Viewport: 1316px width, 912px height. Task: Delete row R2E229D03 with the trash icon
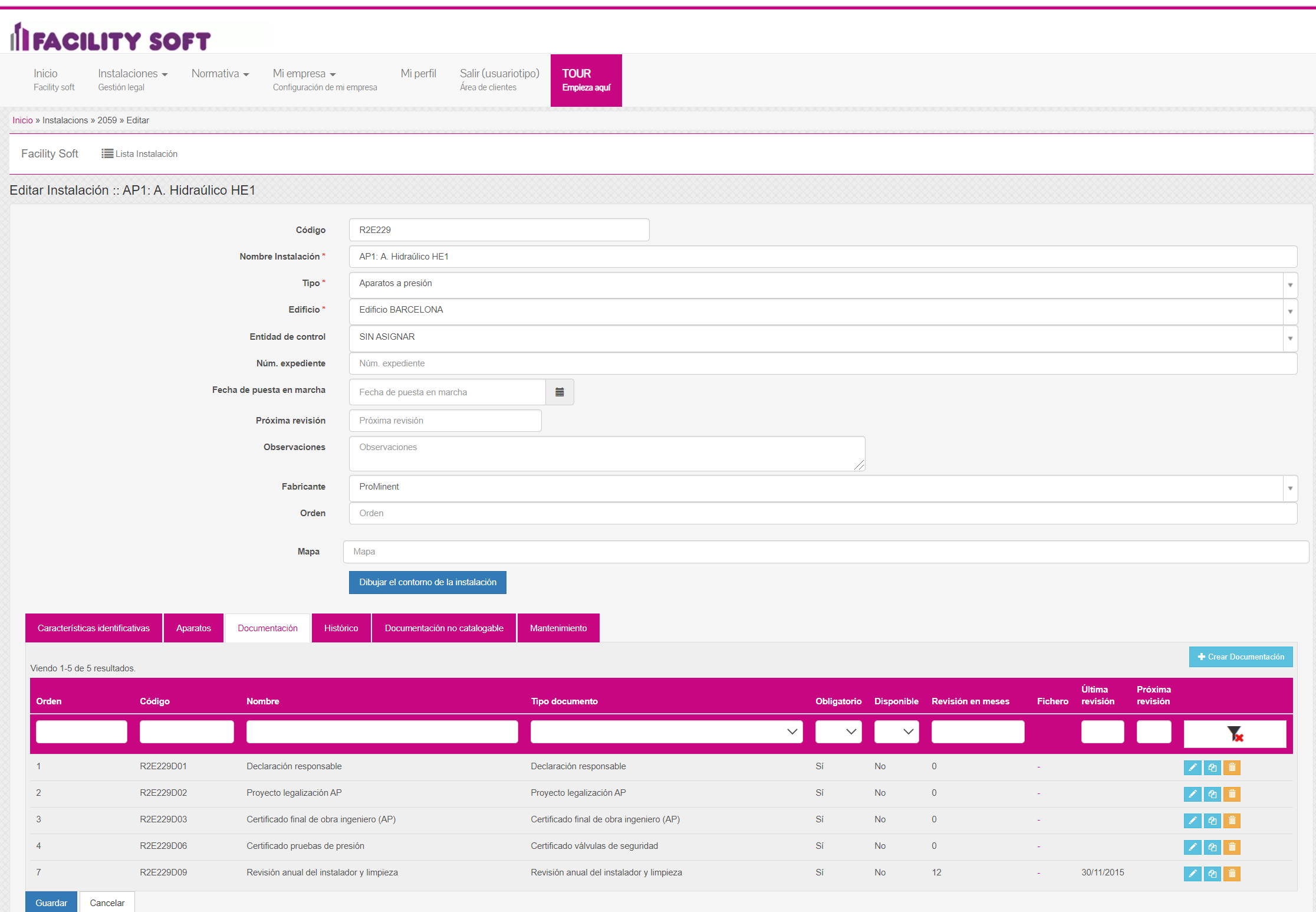1232,821
